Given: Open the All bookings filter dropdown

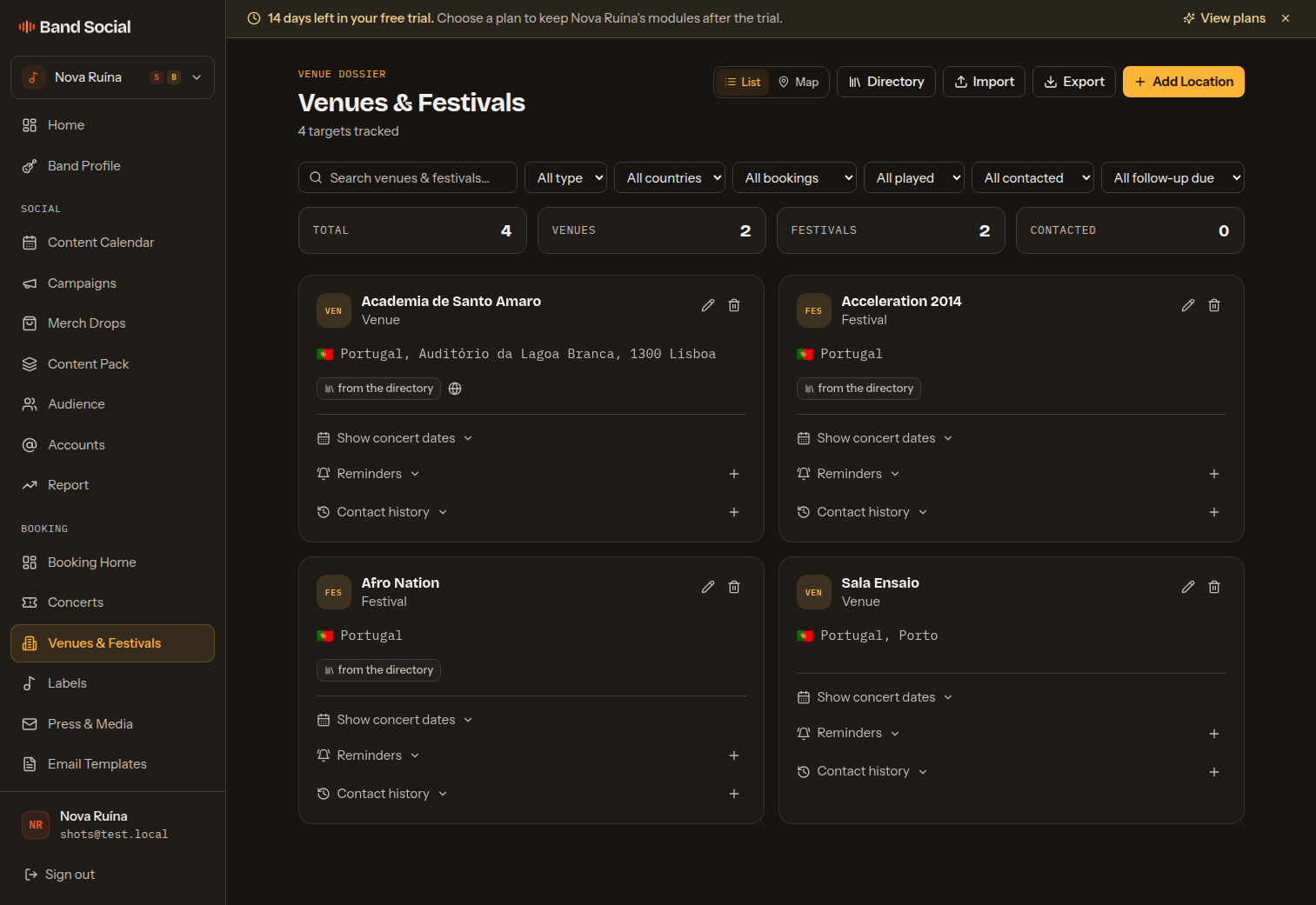Looking at the screenshot, I should coord(794,178).
